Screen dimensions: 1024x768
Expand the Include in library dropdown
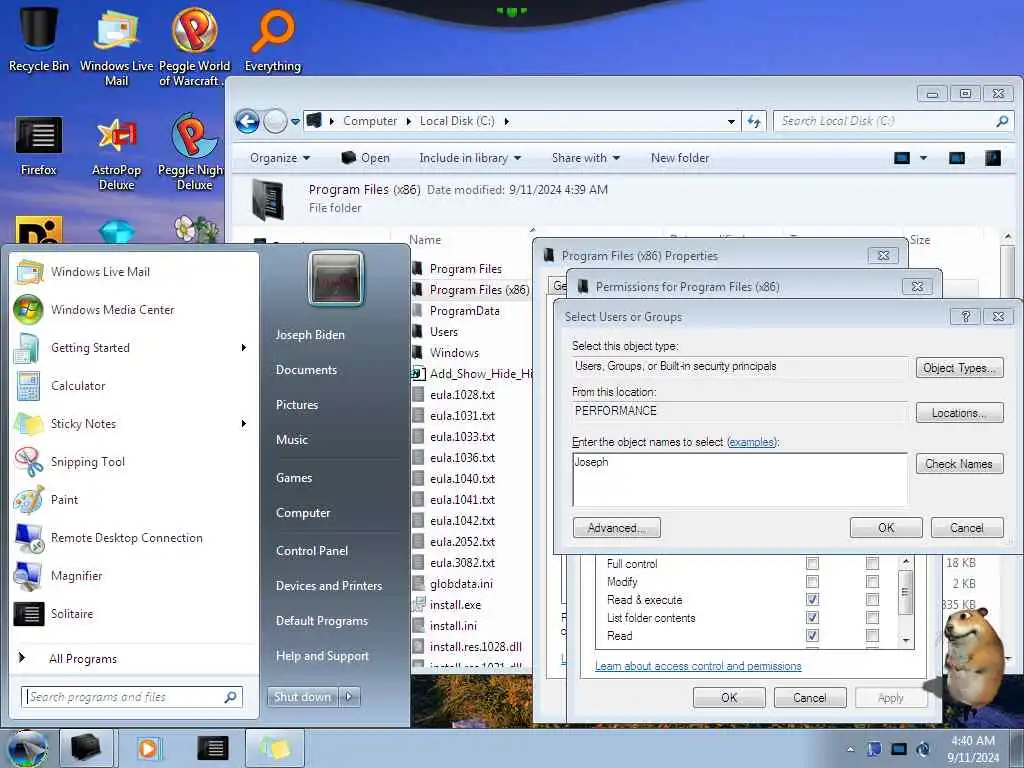click(x=470, y=157)
